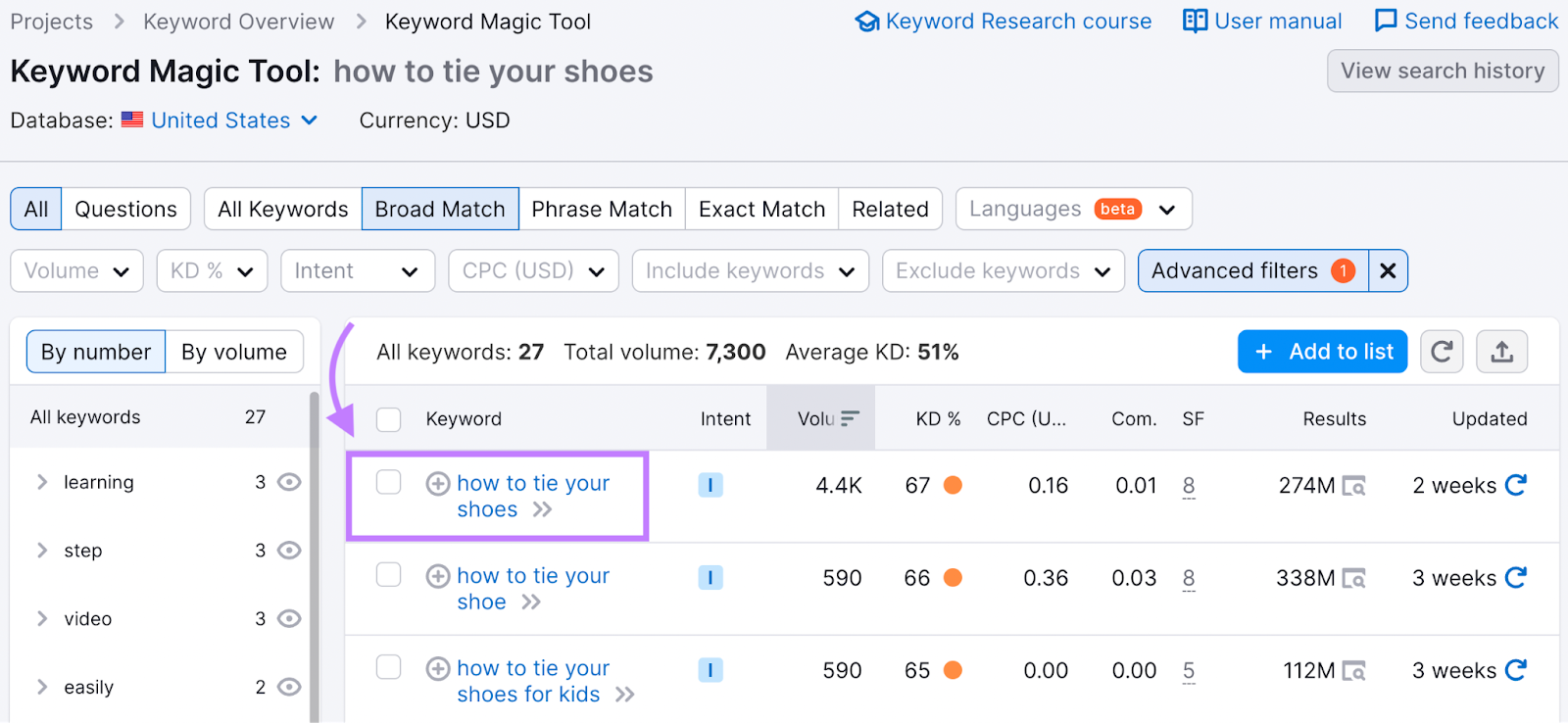Click the View search history button

tap(1442, 71)
